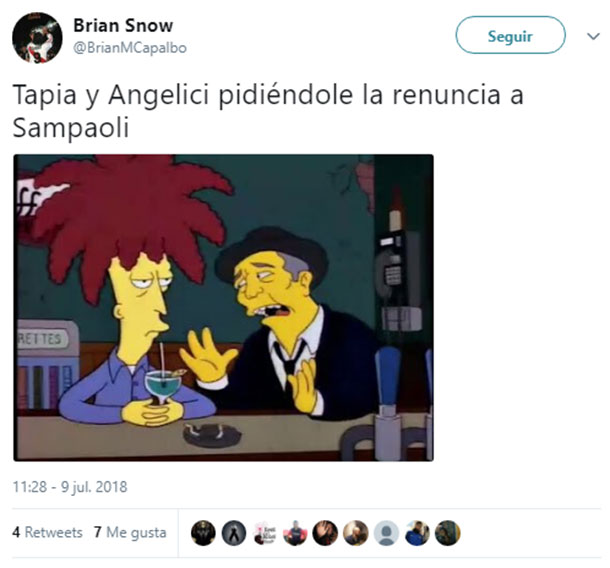Open the @BrianMCapalbo handle link

130,48
